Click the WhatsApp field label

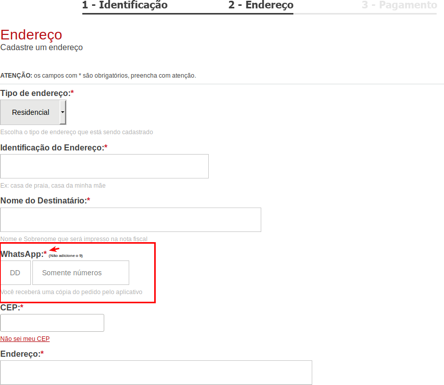[23, 254]
